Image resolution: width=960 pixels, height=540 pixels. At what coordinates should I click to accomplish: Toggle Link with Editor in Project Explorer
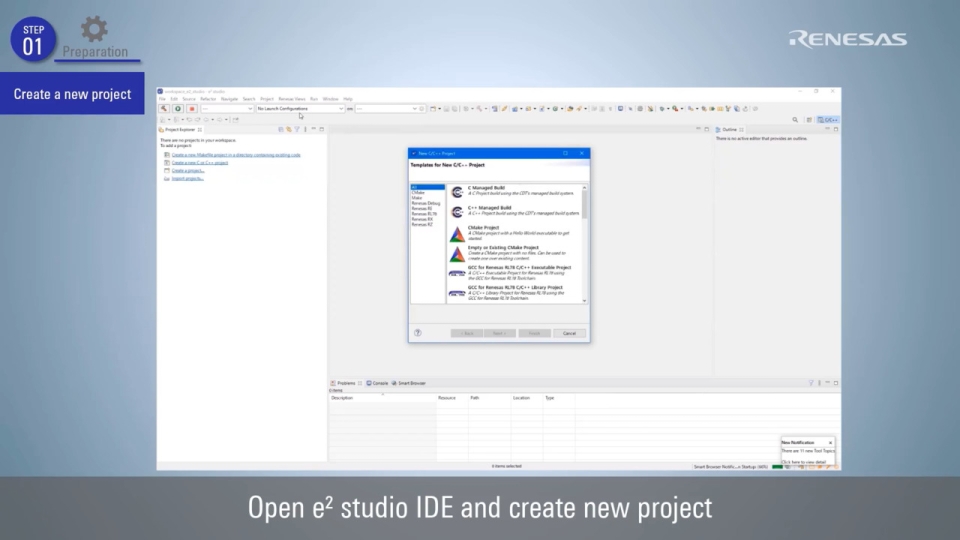pos(289,130)
